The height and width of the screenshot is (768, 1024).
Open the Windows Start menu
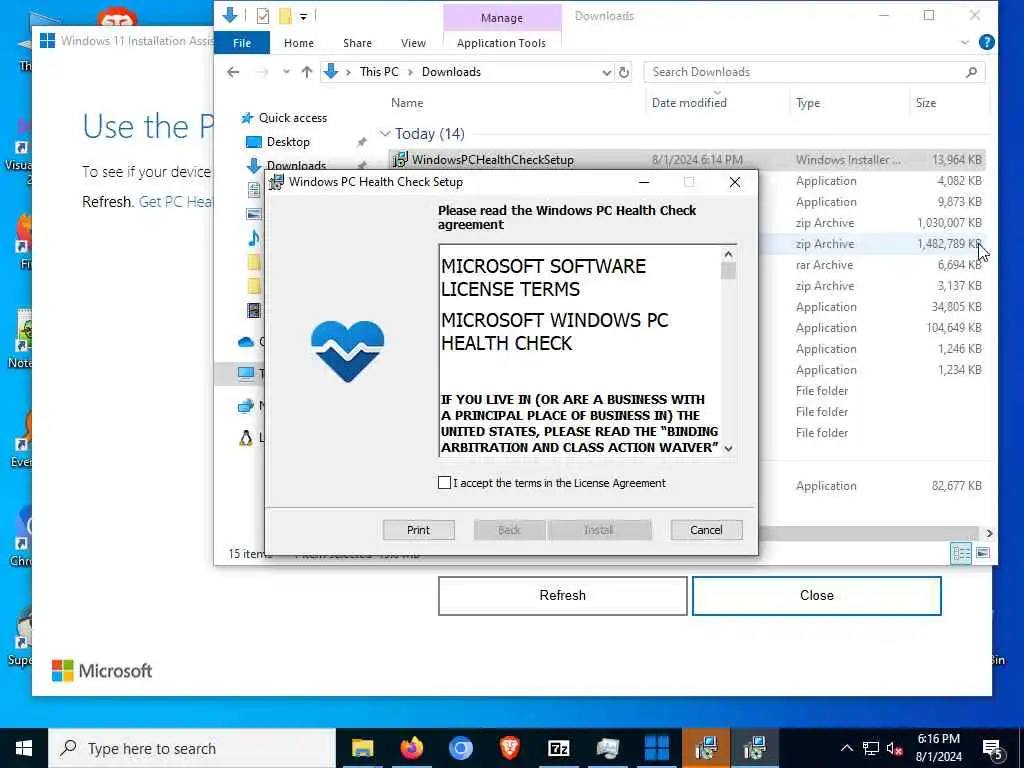point(24,748)
